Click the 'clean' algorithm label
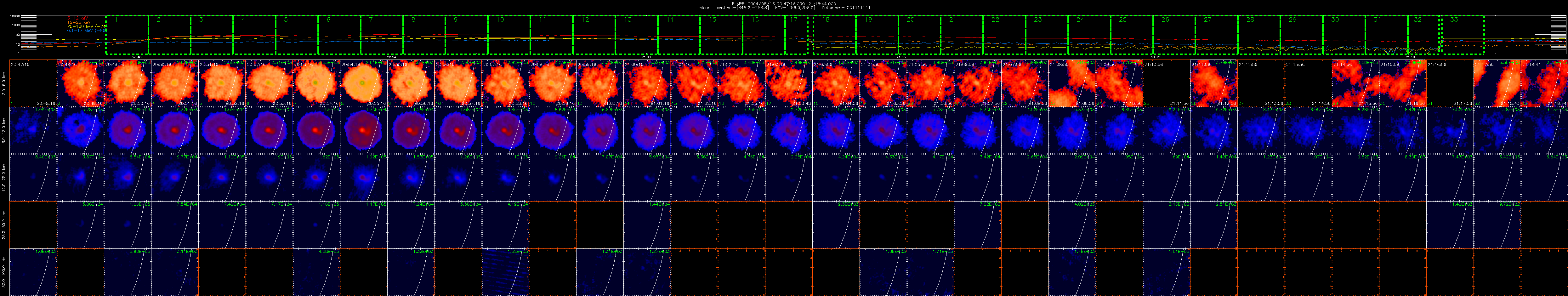The image size is (1568, 296). tap(705, 7)
